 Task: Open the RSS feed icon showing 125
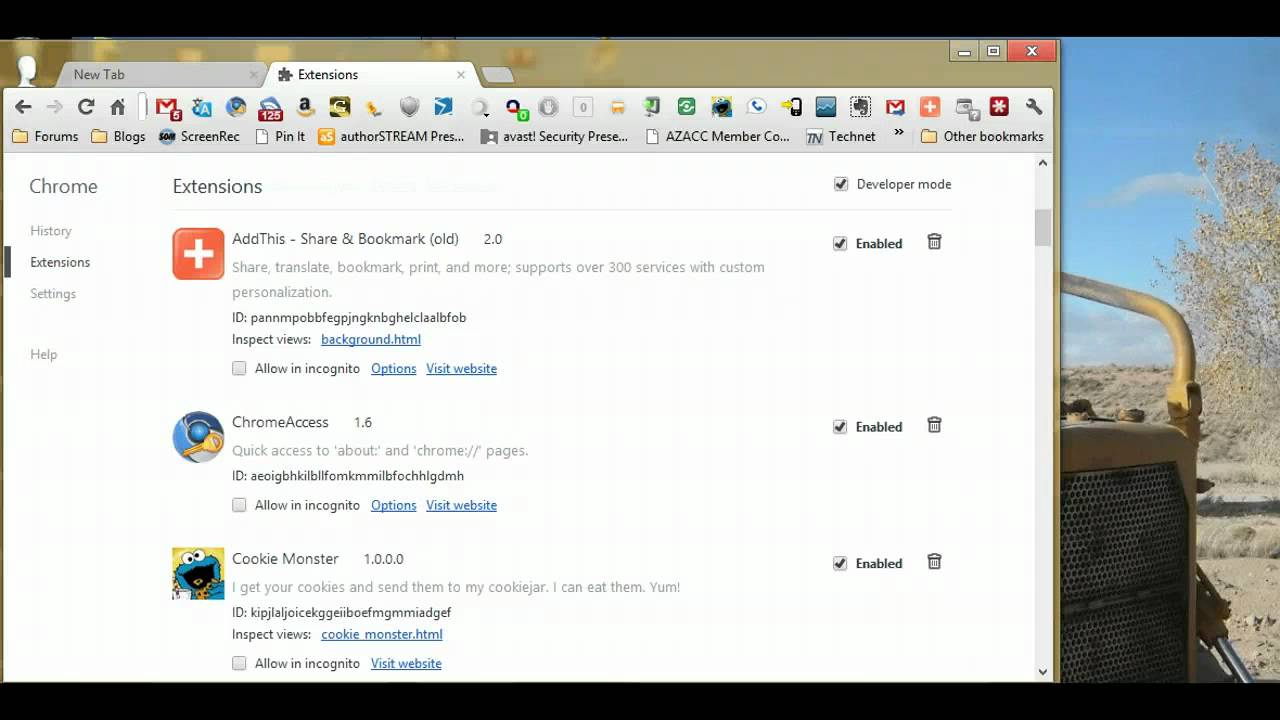click(271, 107)
